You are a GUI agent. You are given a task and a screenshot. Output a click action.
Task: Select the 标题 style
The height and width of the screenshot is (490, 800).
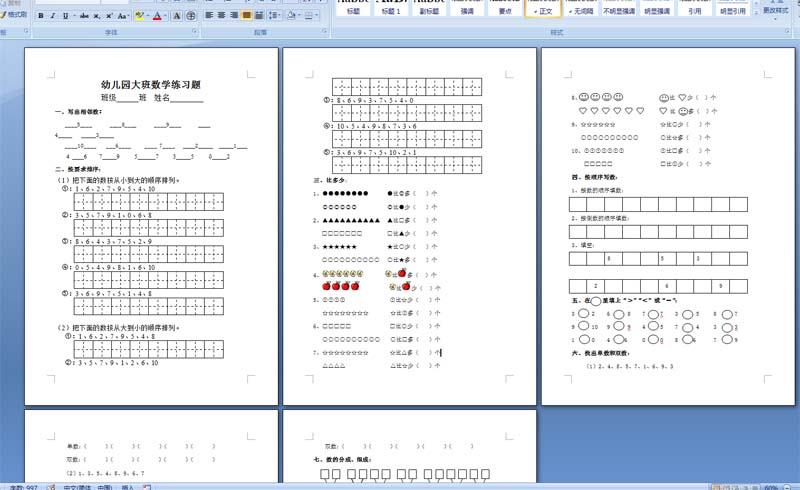[353, 8]
